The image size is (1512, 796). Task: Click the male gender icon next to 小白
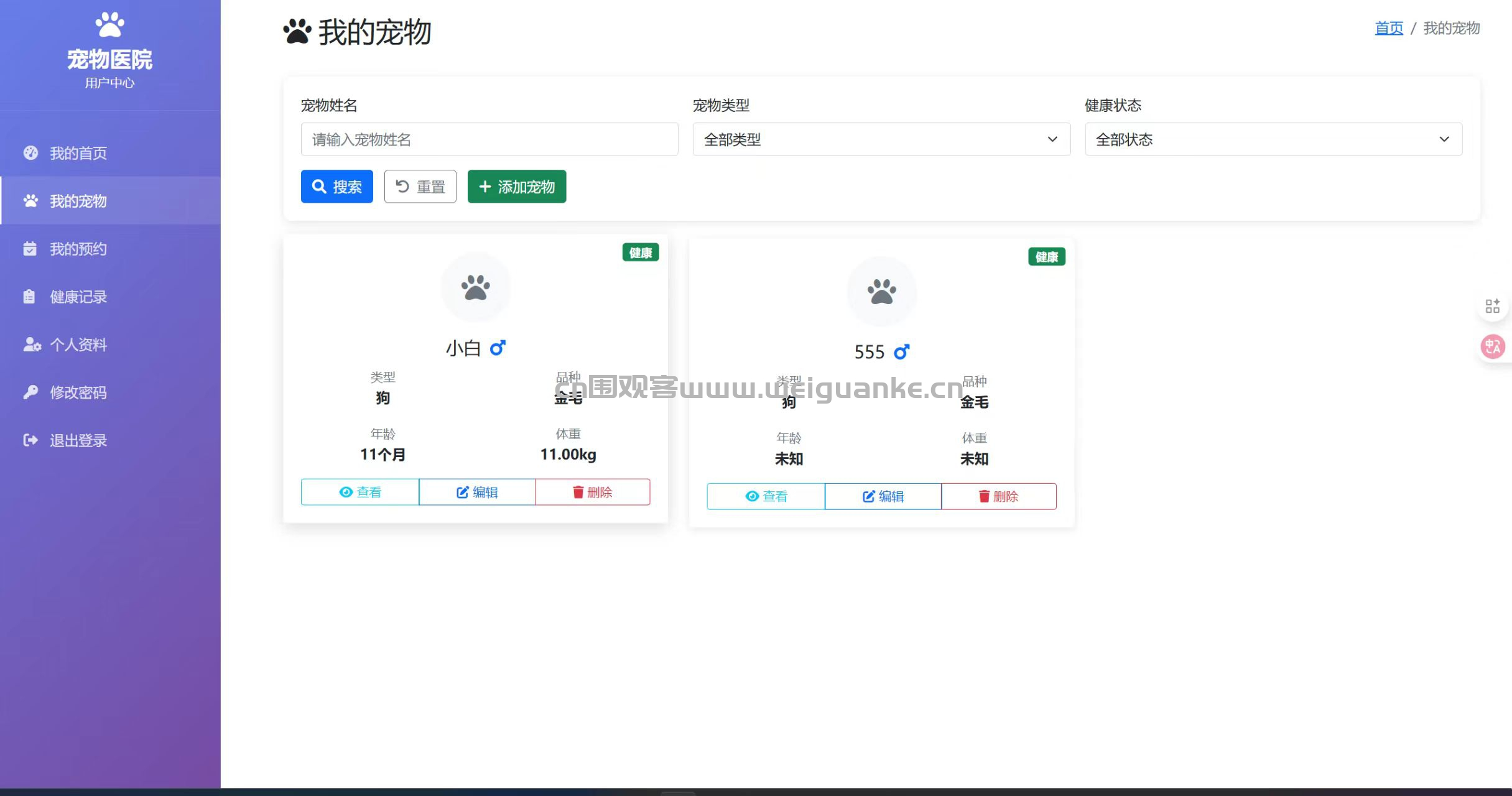(x=498, y=348)
